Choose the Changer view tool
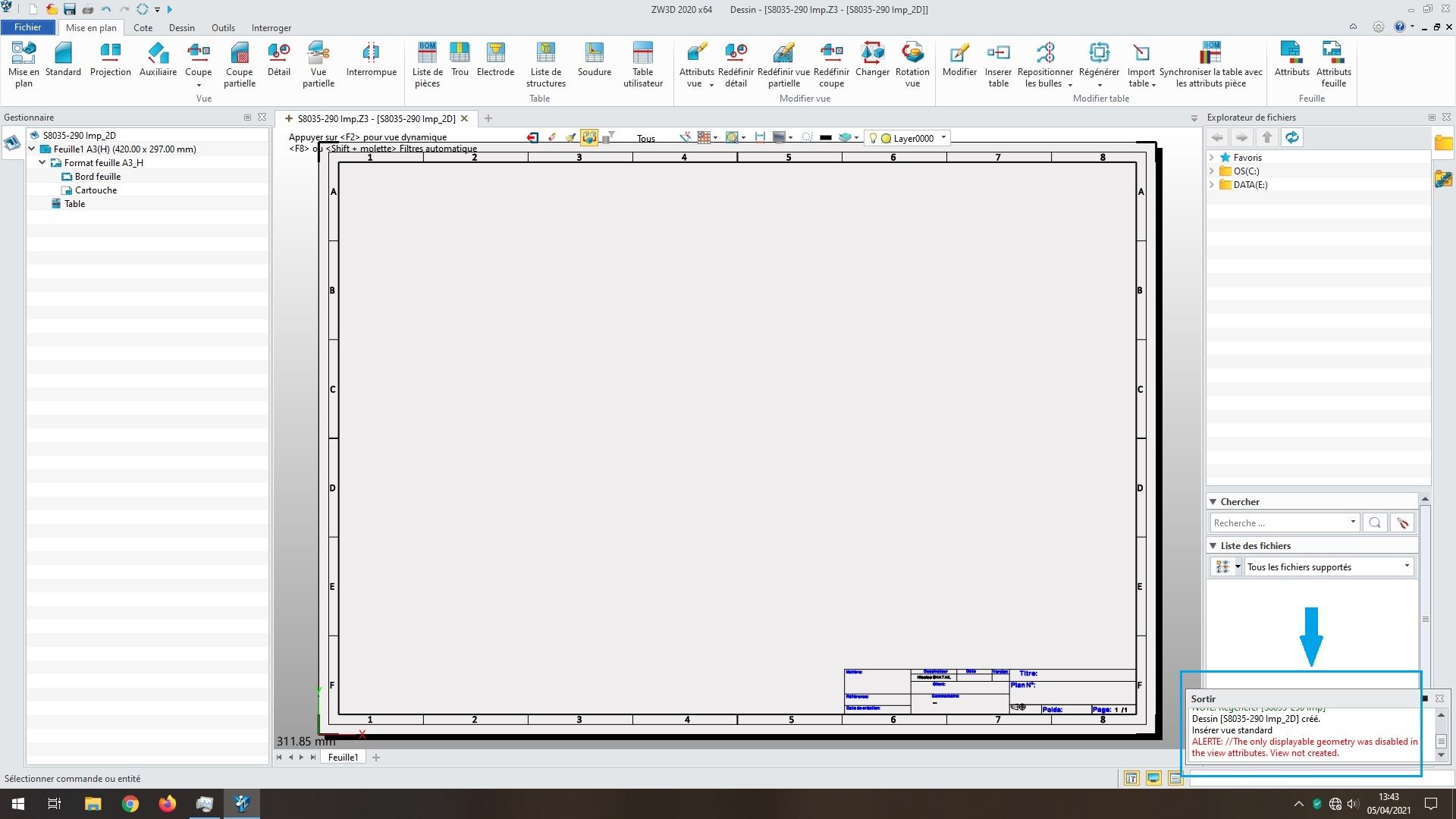This screenshot has width=1456, height=819. point(873,59)
